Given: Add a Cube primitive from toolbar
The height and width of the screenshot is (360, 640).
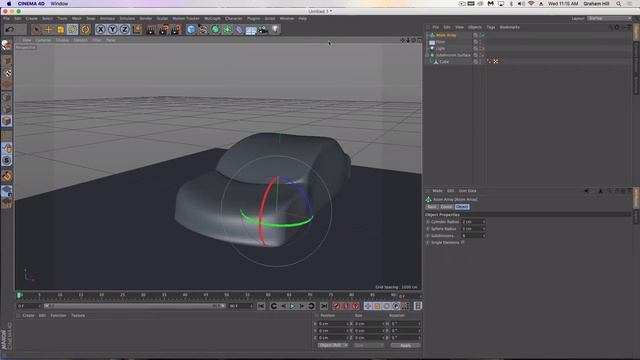Looking at the screenshot, I should pyautogui.click(x=191, y=29).
